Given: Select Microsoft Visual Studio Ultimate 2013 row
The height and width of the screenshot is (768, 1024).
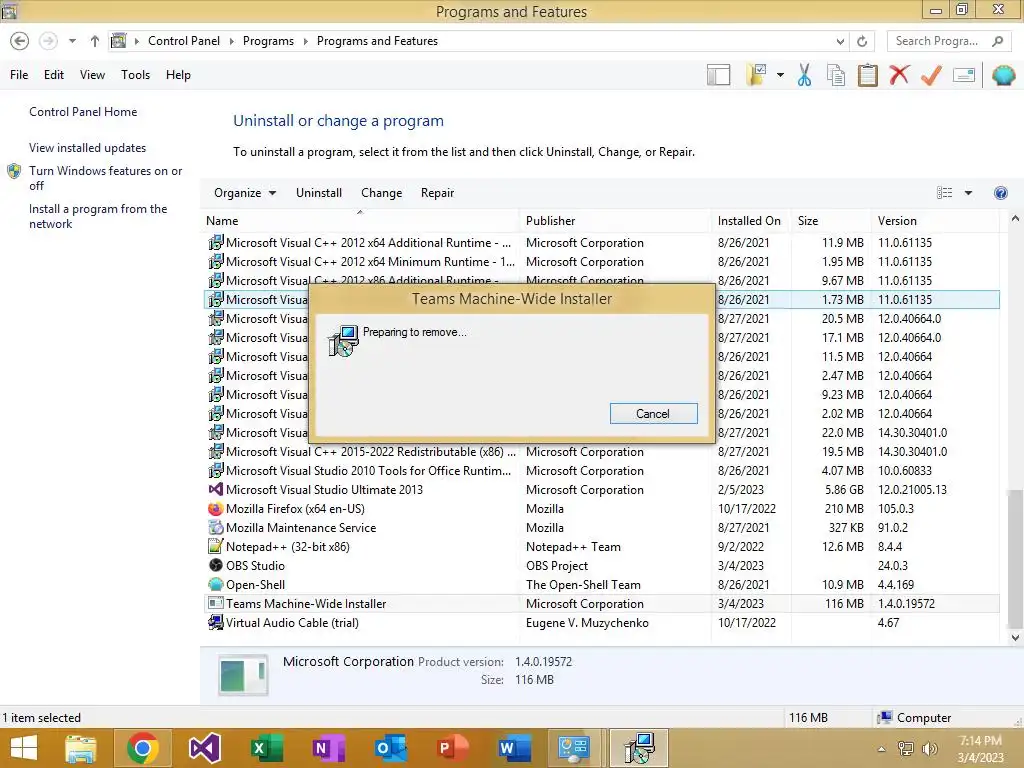Looking at the screenshot, I should click(600, 490).
